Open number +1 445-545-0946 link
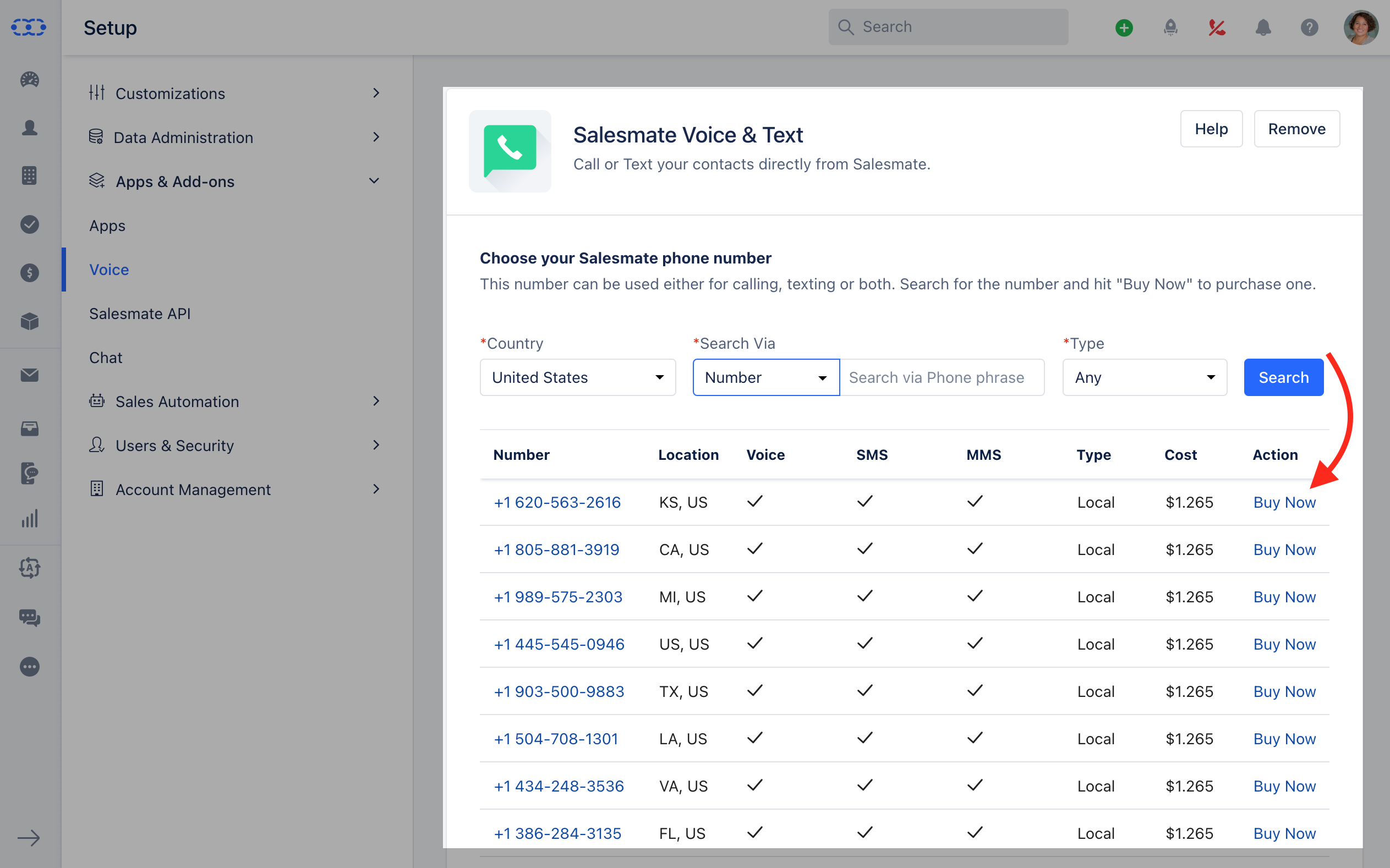This screenshot has width=1390, height=868. pyautogui.click(x=559, y=644)
